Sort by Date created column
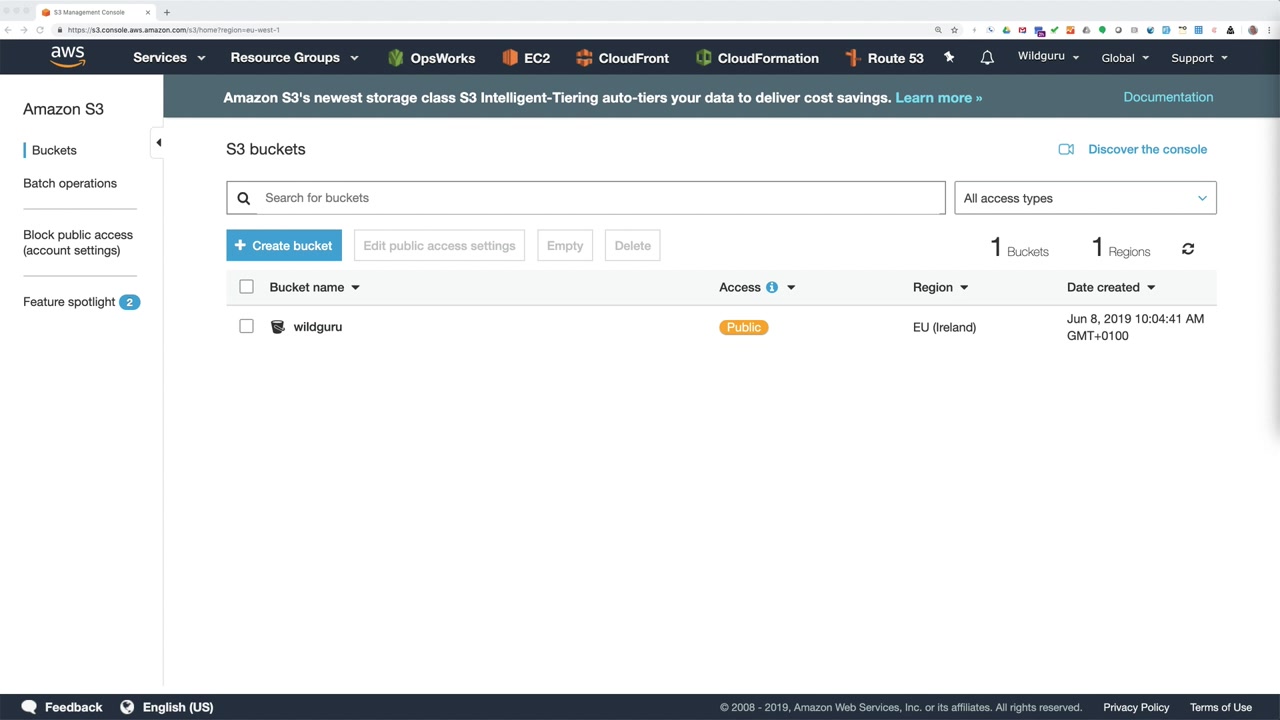Image resolution: width=1280 pixels, height=720 pixels. click(x=1111, y=287)
